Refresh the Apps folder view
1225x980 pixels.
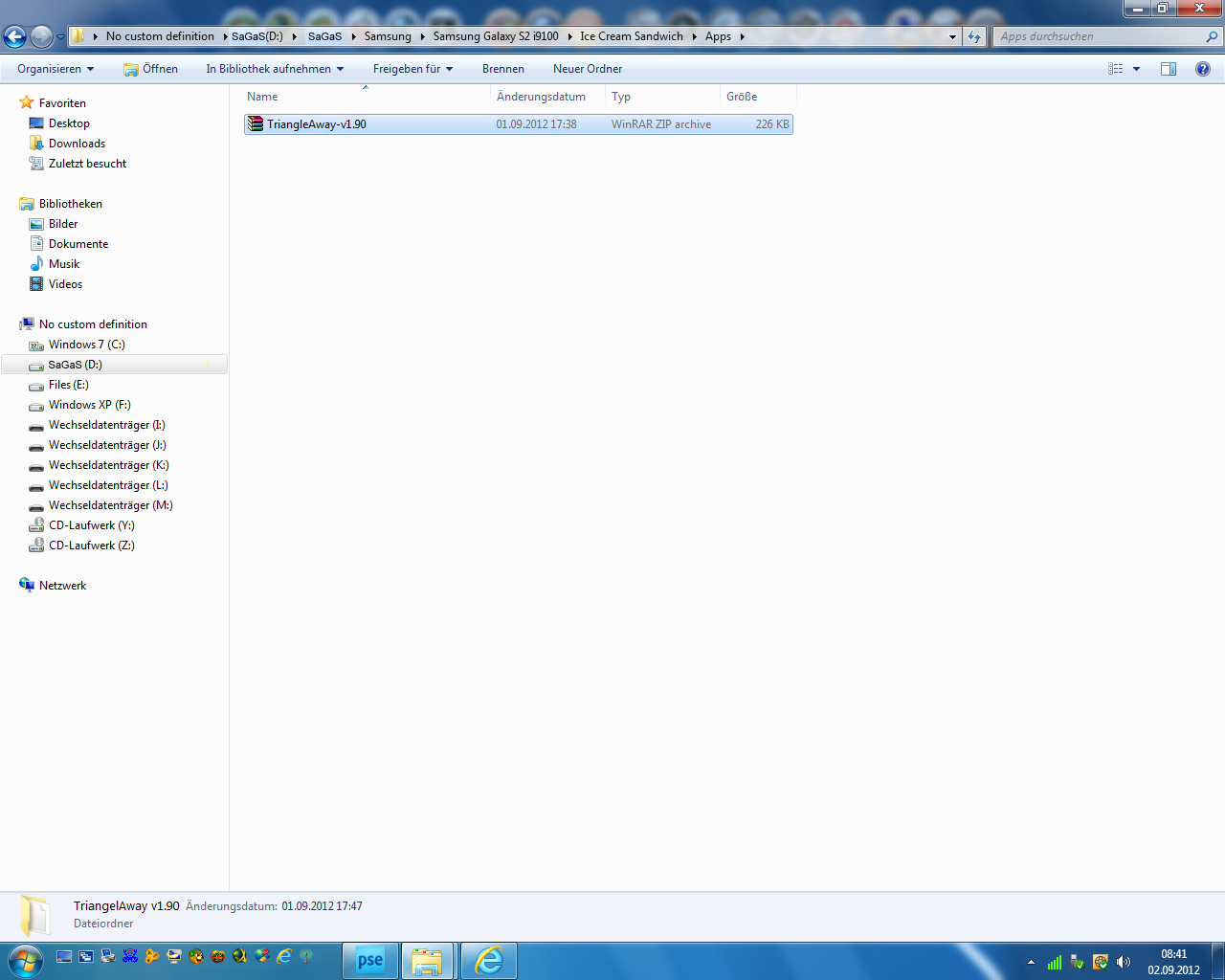point(974,36)
